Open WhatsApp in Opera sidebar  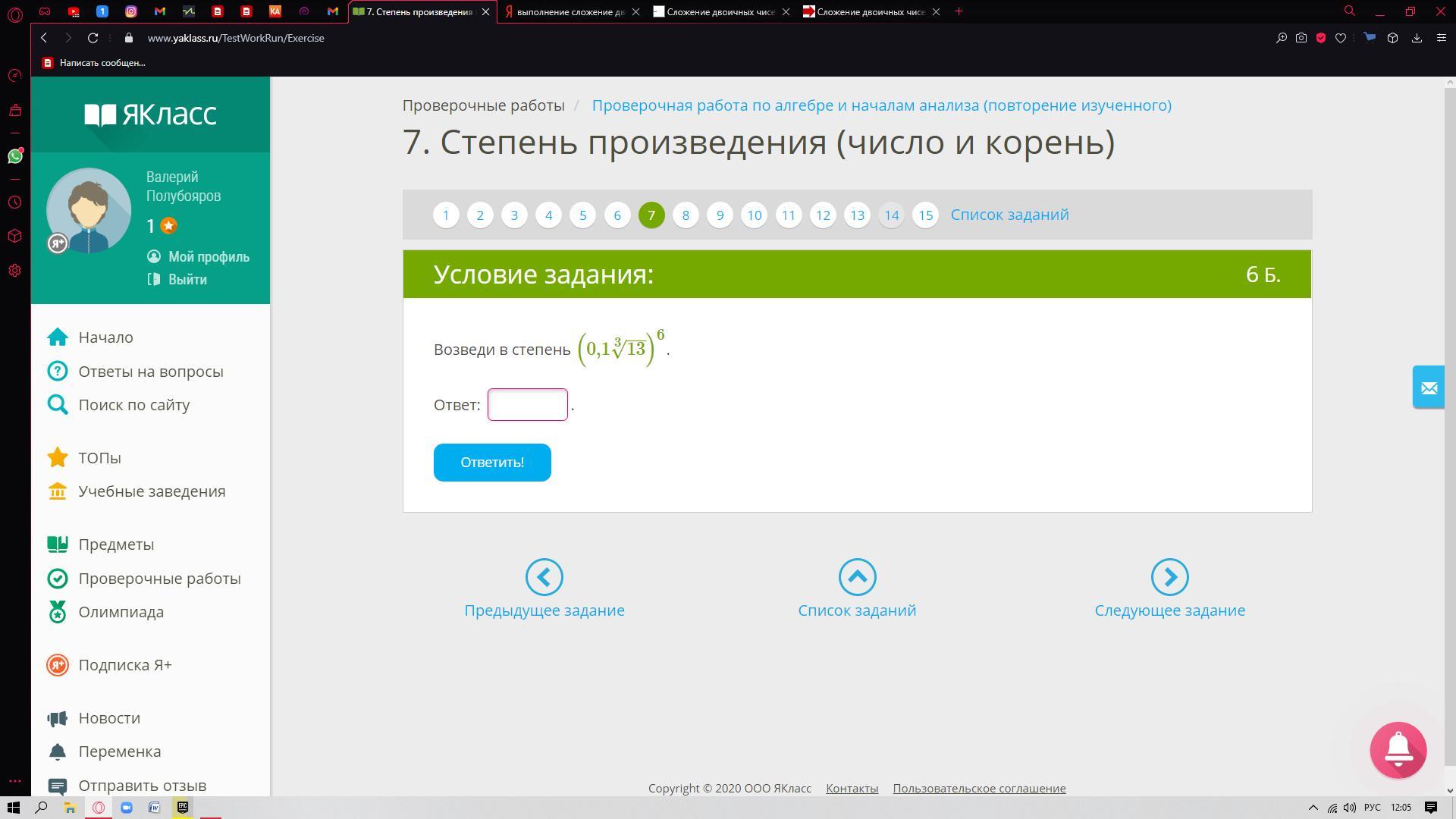[x=15, y=156]
